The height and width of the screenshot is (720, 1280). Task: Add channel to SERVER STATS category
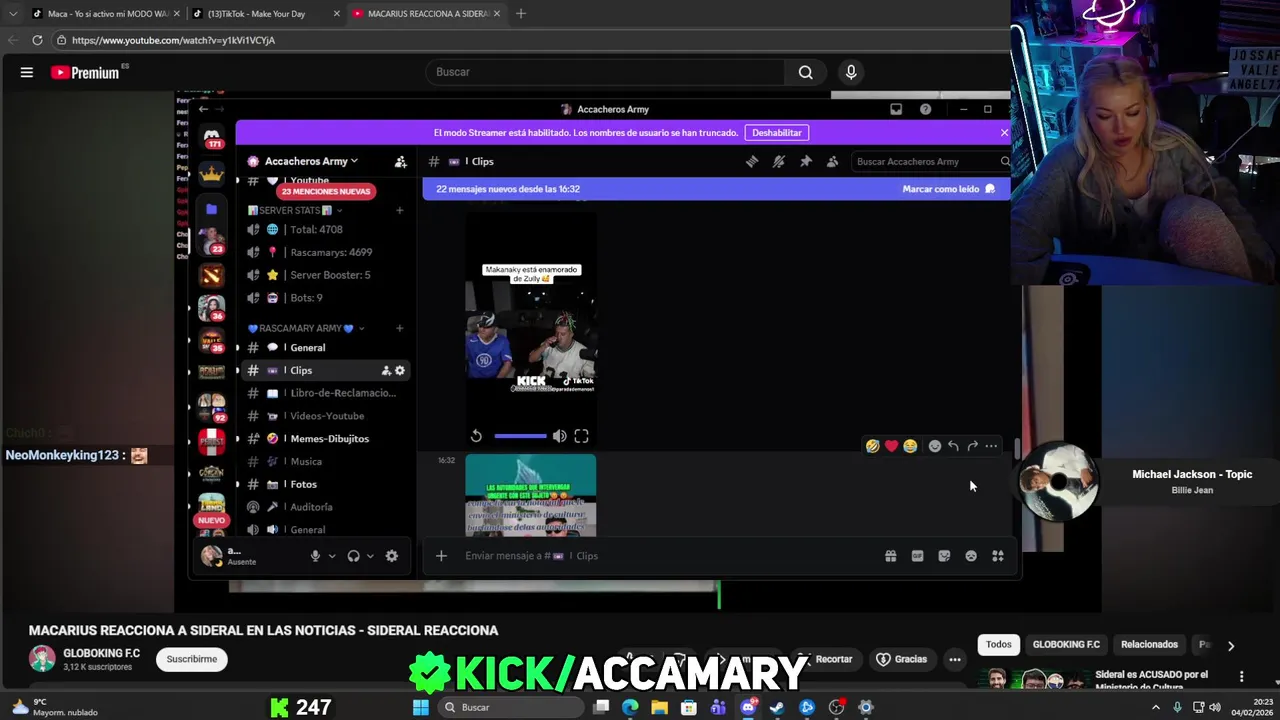click(x=400, y=210)
